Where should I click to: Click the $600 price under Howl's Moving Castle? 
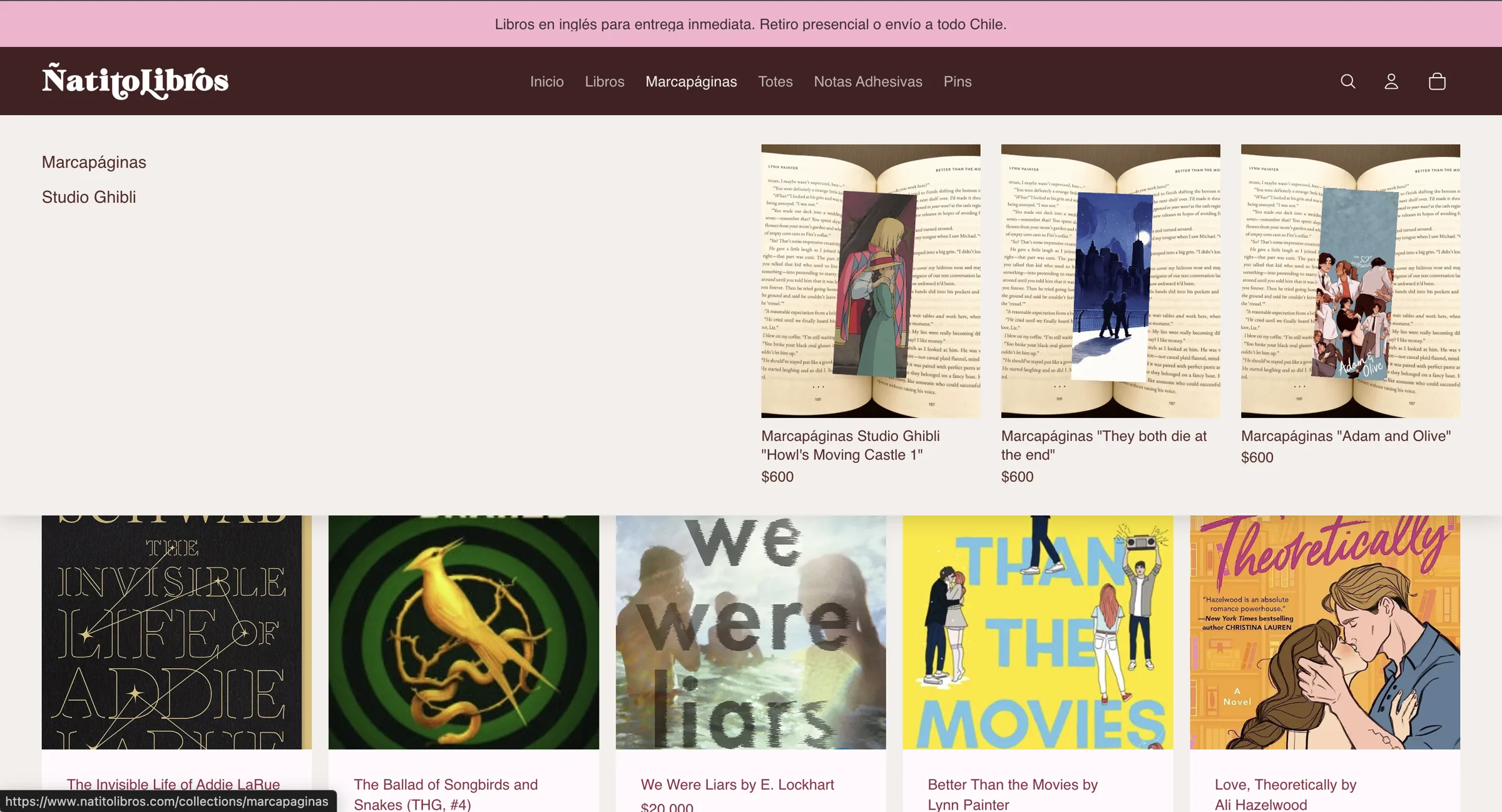pyautogui.click(x=777, y=477)
